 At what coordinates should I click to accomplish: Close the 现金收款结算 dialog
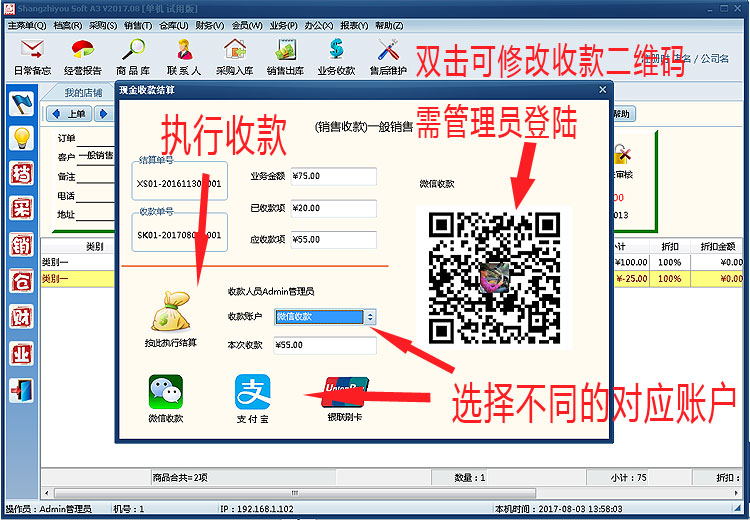[x=603, y=89]
